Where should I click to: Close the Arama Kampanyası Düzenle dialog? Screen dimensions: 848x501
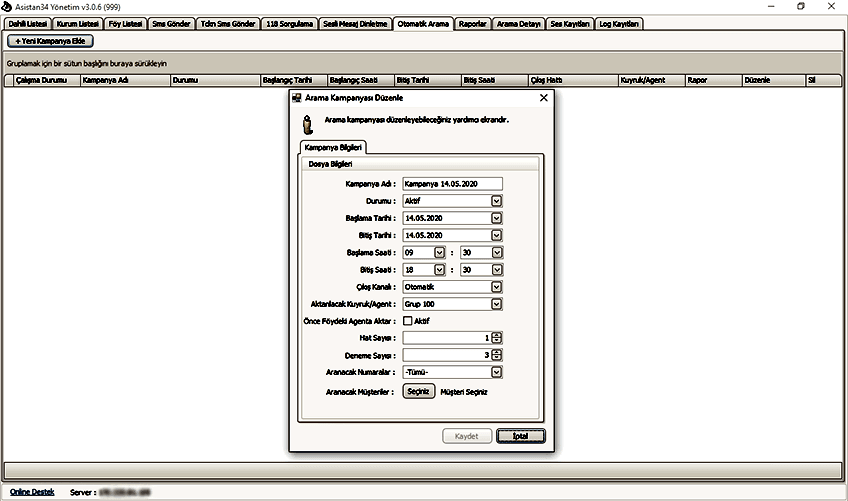coord(543,98)
